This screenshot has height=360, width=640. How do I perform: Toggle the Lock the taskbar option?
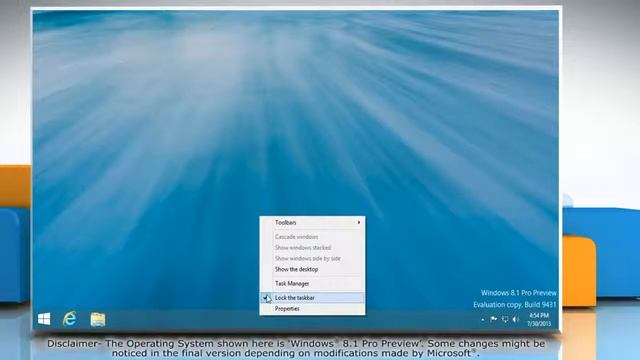tap(312, 298)
